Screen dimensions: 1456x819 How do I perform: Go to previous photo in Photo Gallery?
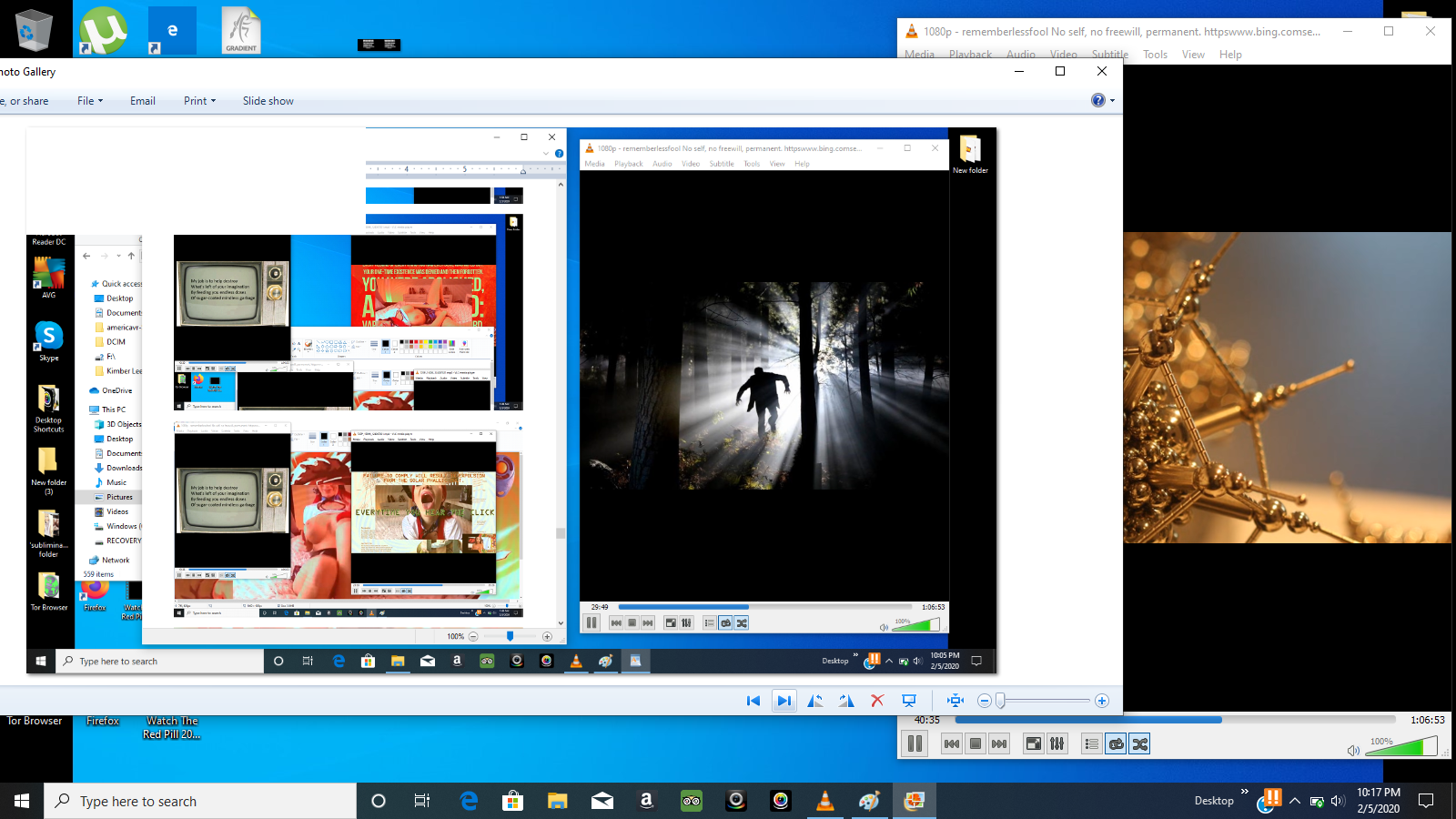click(753, 701)
